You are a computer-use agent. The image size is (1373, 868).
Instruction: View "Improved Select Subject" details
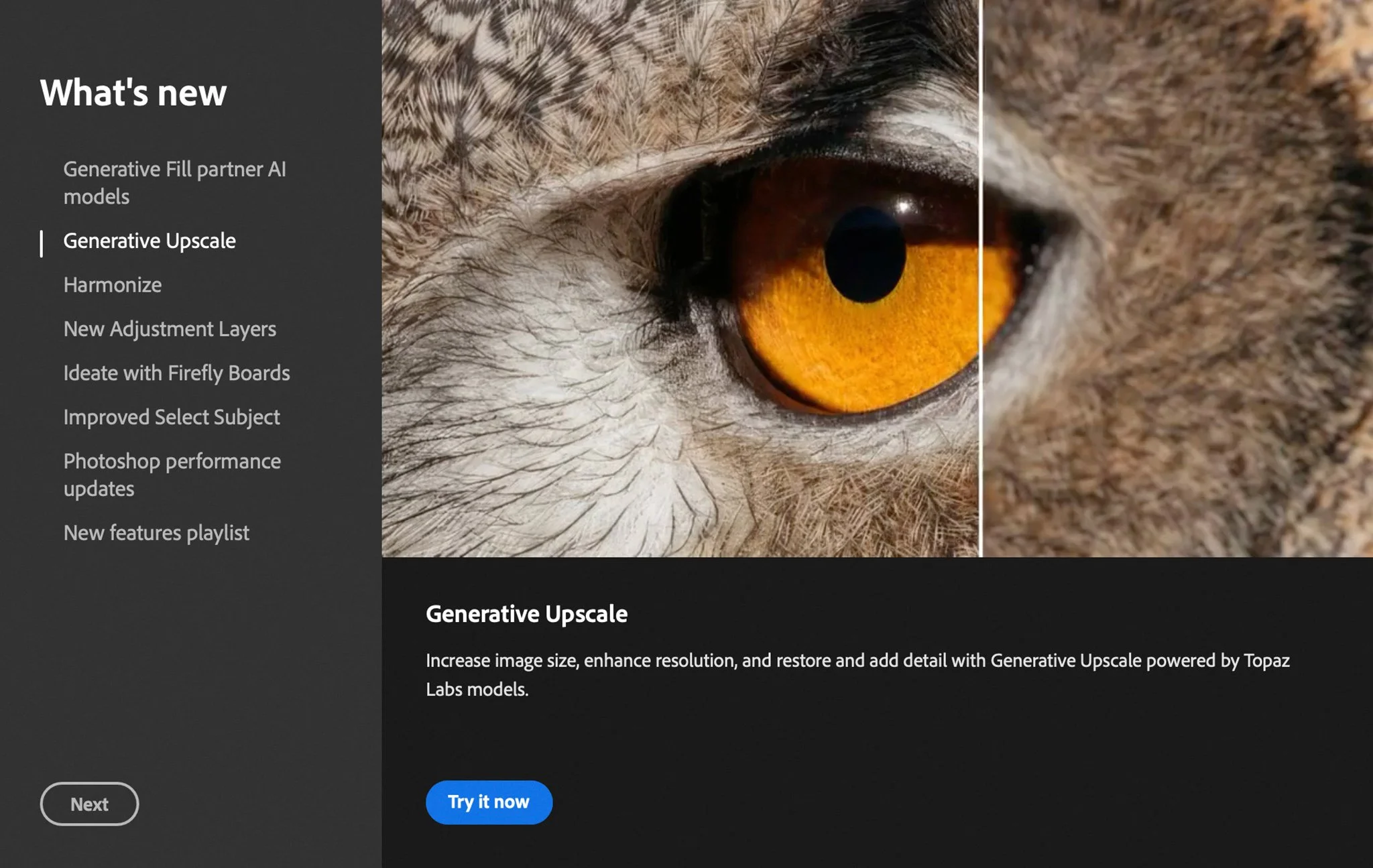(x=171, y=417)
